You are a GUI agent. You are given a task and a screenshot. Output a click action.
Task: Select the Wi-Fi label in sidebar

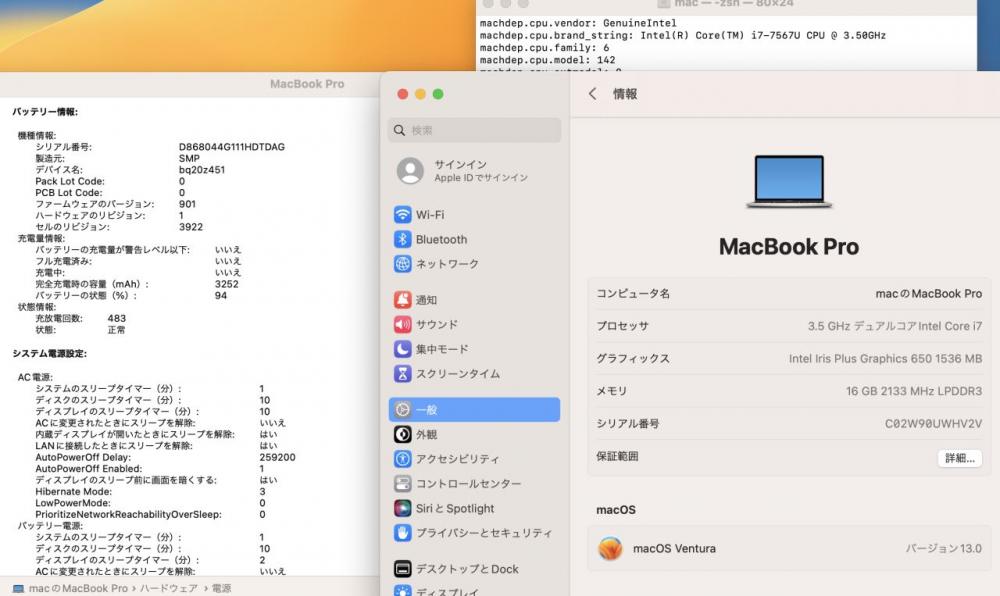[x=430, y=215]
